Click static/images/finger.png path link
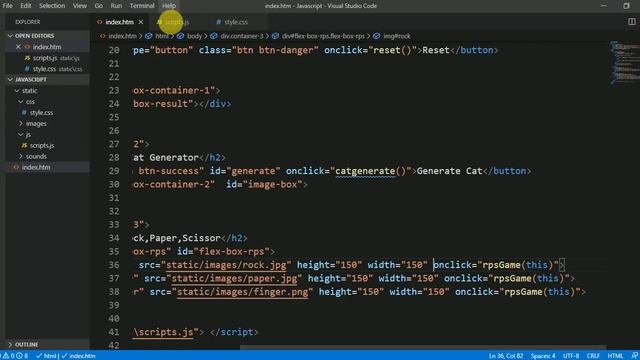Image resolution: width=640 pixels, height=360 pixels. [x=242, y=292]
